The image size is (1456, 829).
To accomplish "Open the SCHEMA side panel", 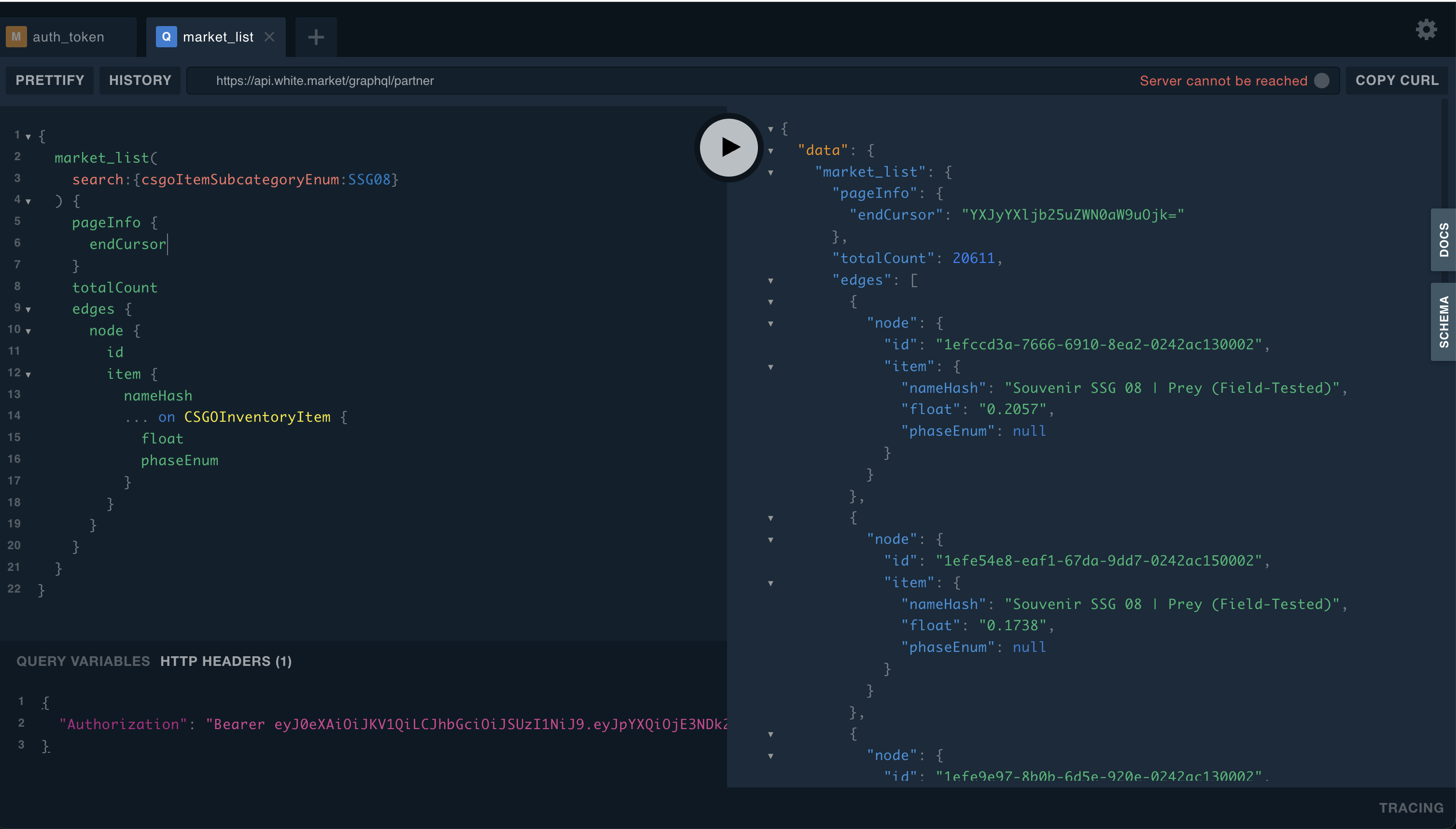I will [1443, 322].
